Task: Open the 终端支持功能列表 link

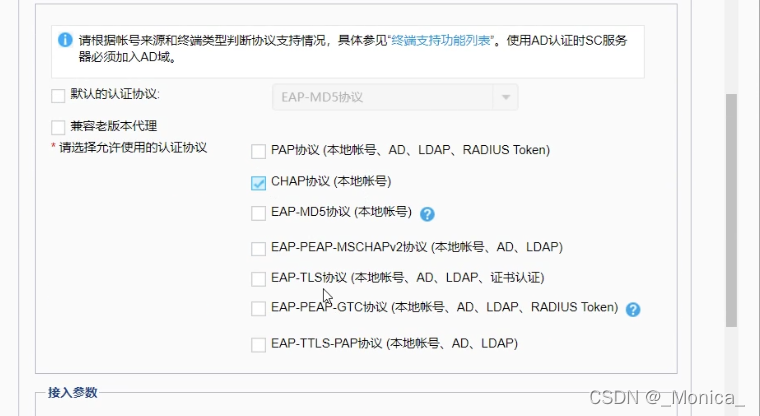Action: point(441,40)
